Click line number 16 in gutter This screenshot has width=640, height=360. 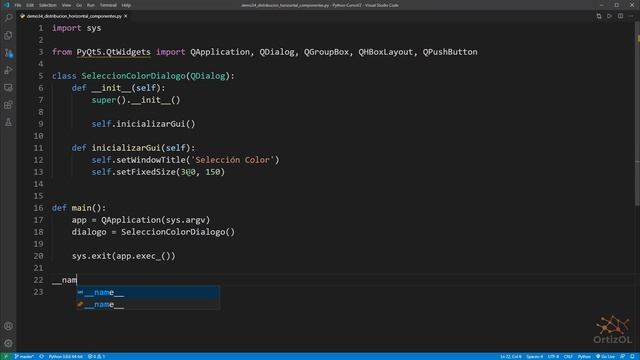(x=38, y=208)
